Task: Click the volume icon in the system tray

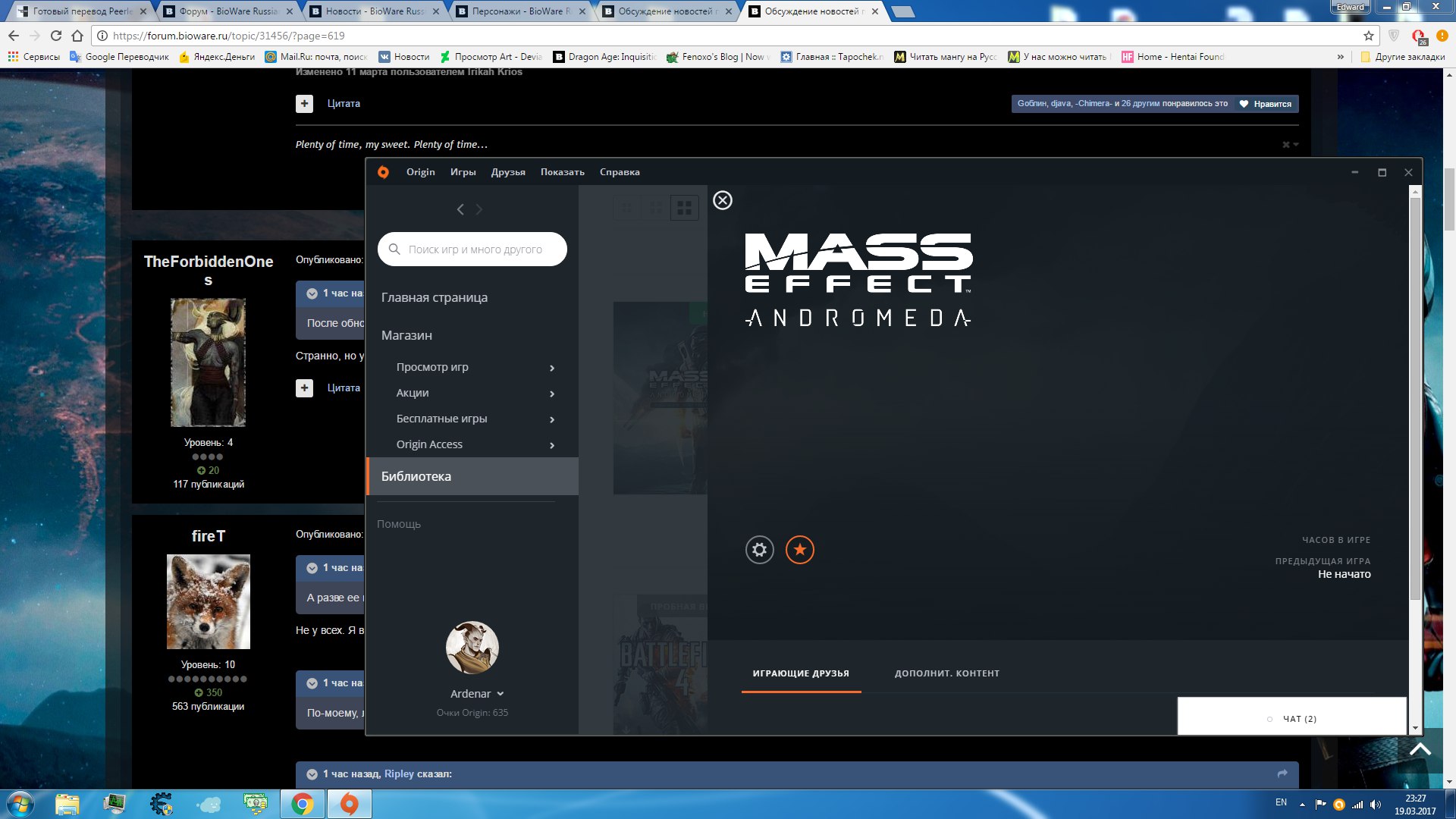Action: tap(1376, 805)
